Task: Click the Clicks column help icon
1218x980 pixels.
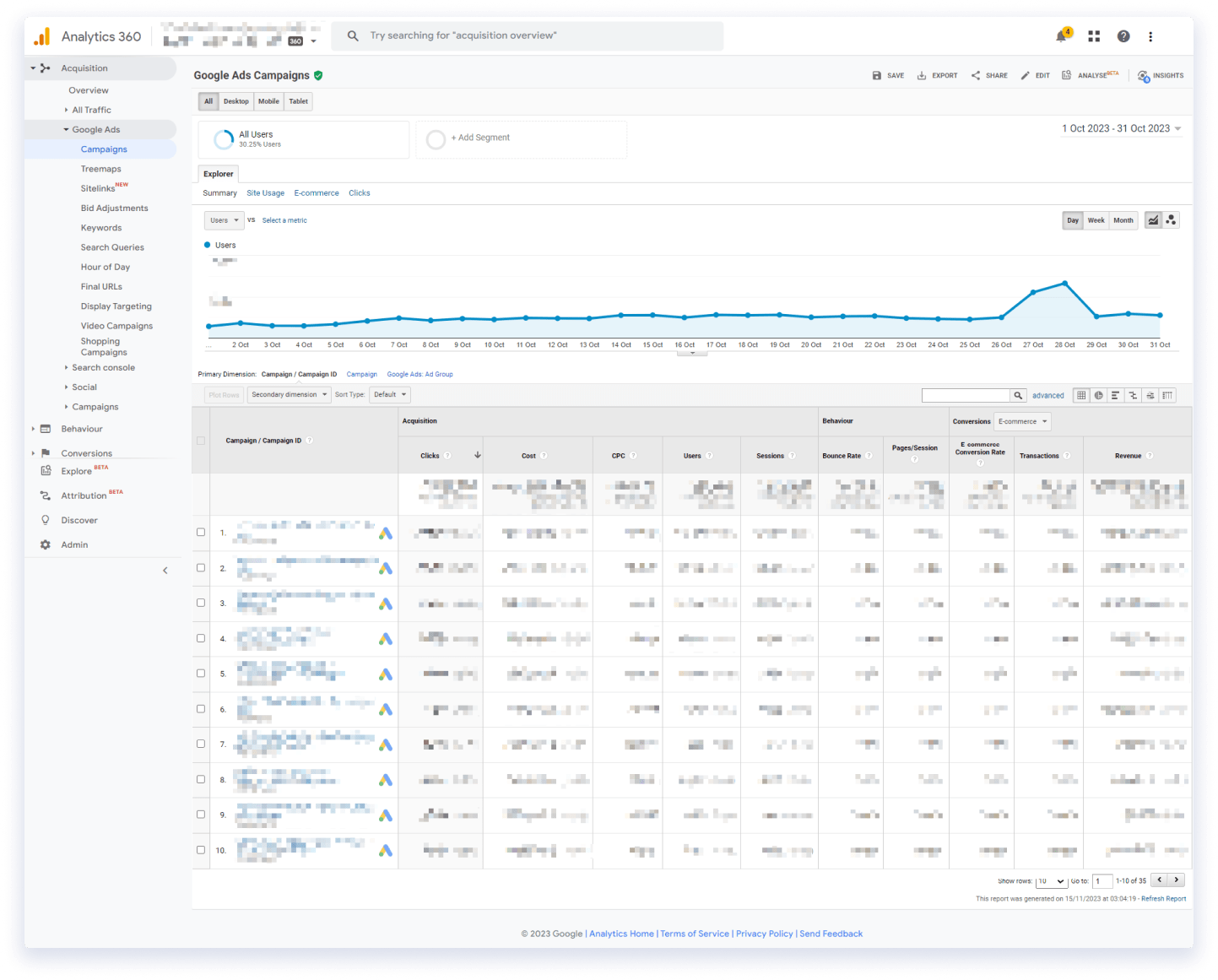Action: coord(448,456)
